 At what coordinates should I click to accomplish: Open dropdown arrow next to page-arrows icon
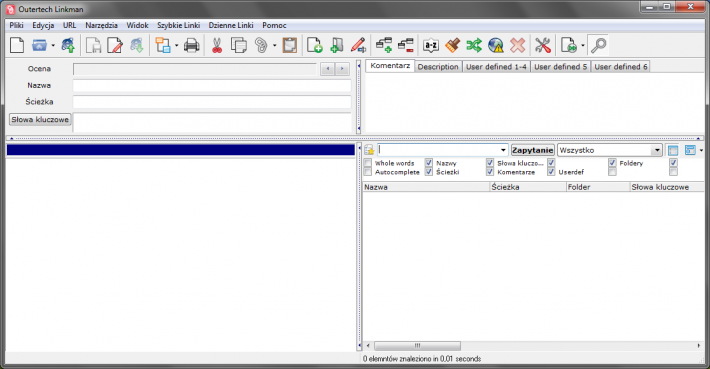tap(582, 45)
